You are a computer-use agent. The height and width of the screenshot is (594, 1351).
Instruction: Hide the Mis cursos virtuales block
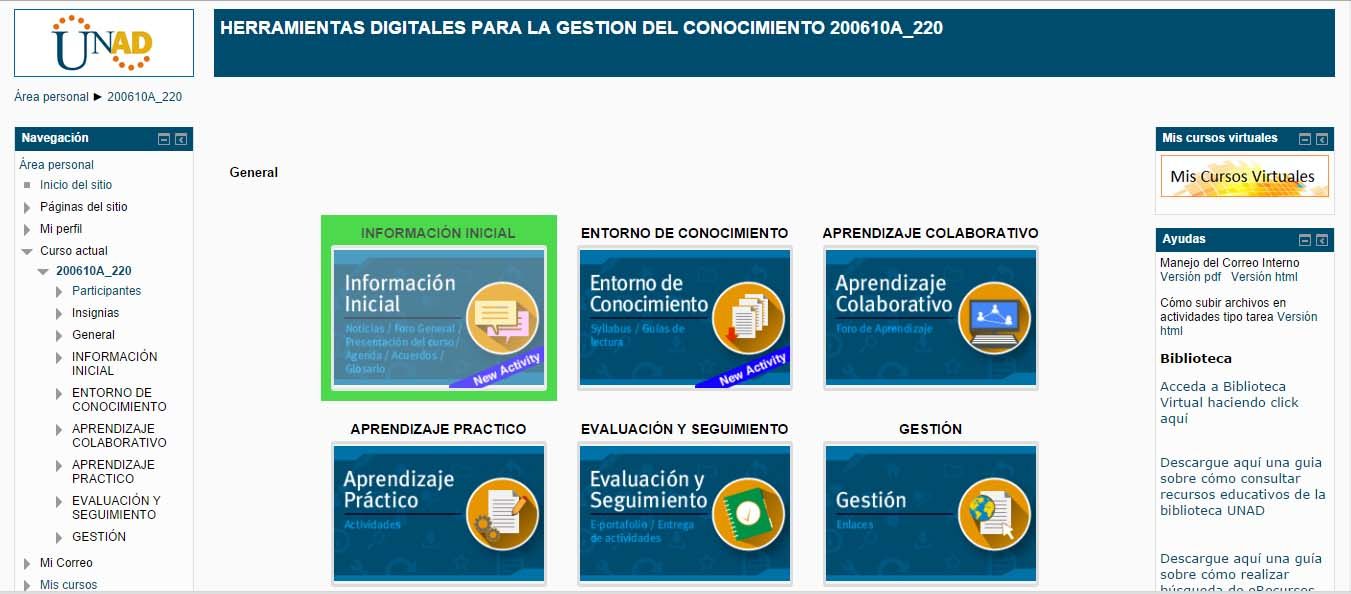1305,139
